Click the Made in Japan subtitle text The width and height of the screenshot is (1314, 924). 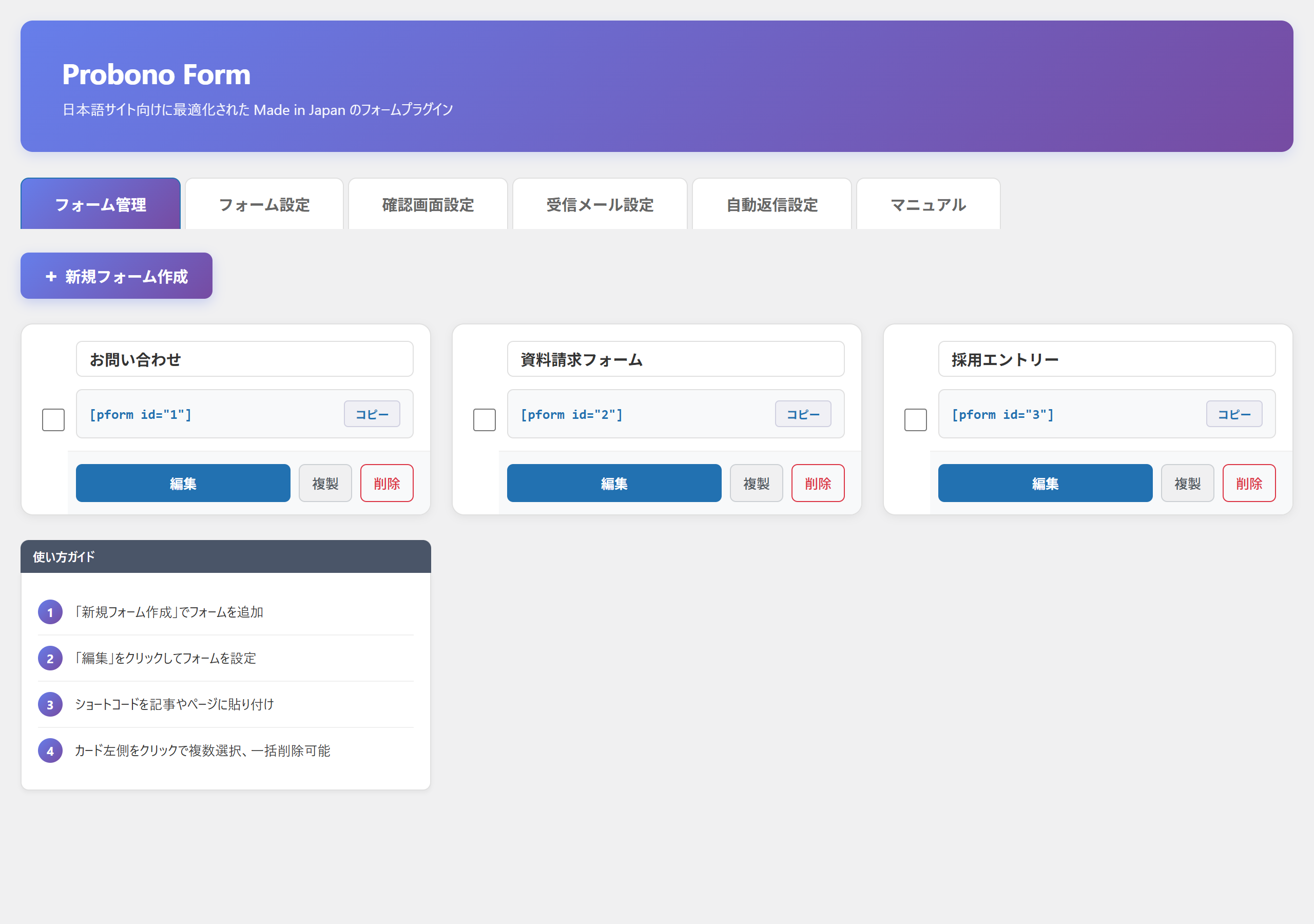(x=258, y=109)
